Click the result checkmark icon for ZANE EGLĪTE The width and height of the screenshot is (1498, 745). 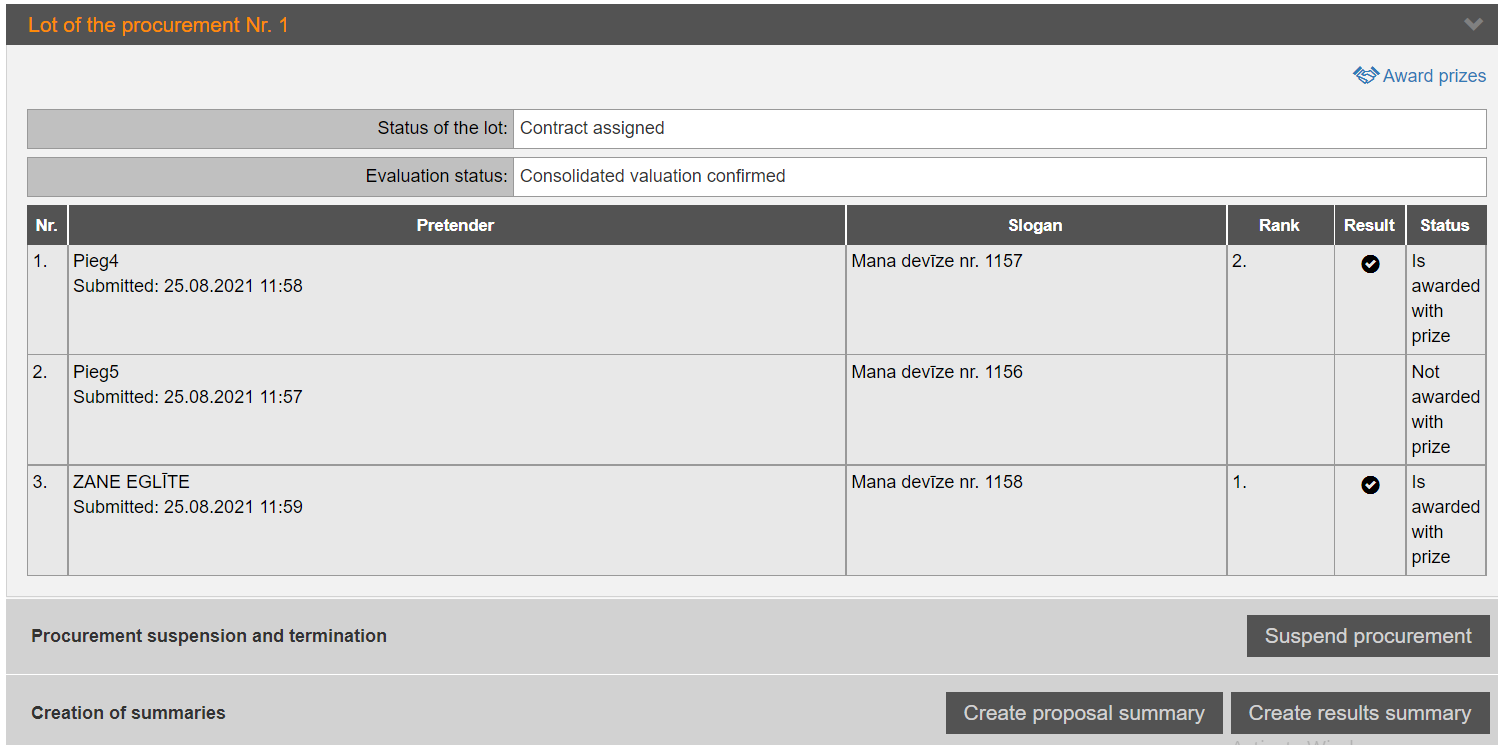click(x=1370, y=485)
